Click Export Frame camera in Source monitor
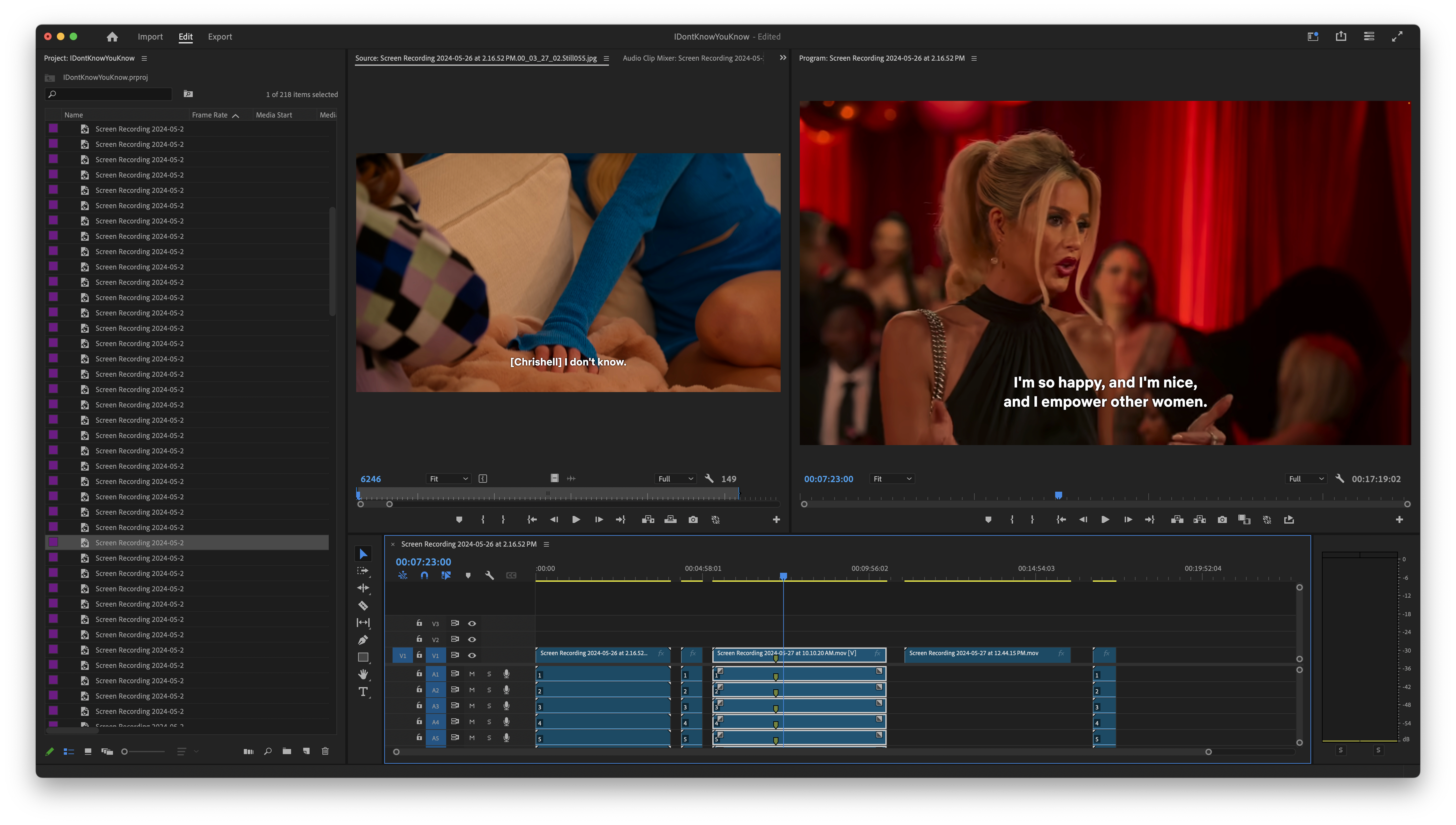 (693, 519)
